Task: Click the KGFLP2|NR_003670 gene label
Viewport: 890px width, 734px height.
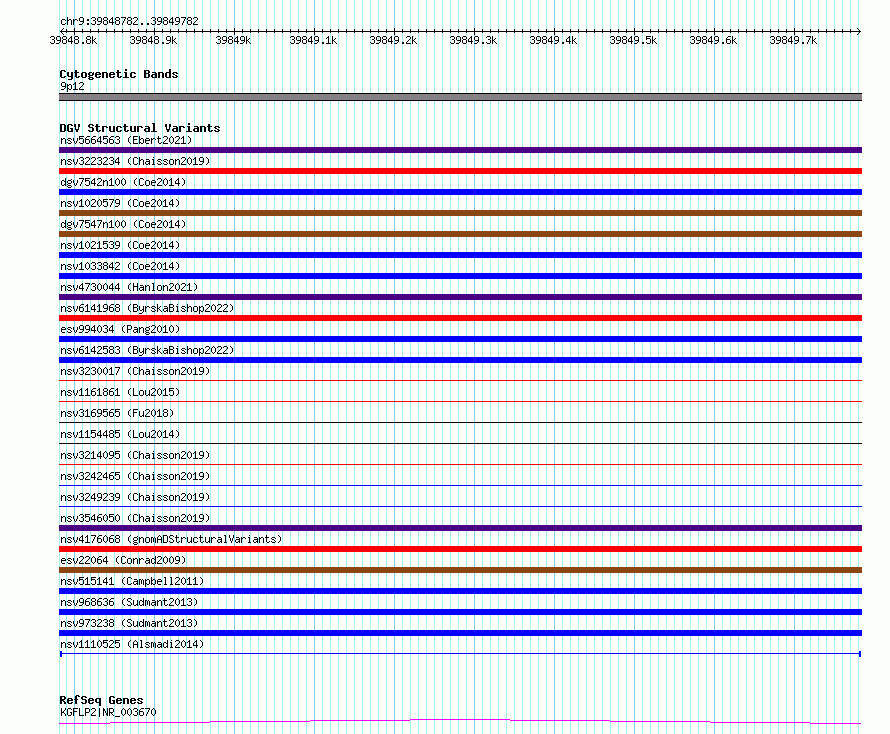Action: pos(108,712)
